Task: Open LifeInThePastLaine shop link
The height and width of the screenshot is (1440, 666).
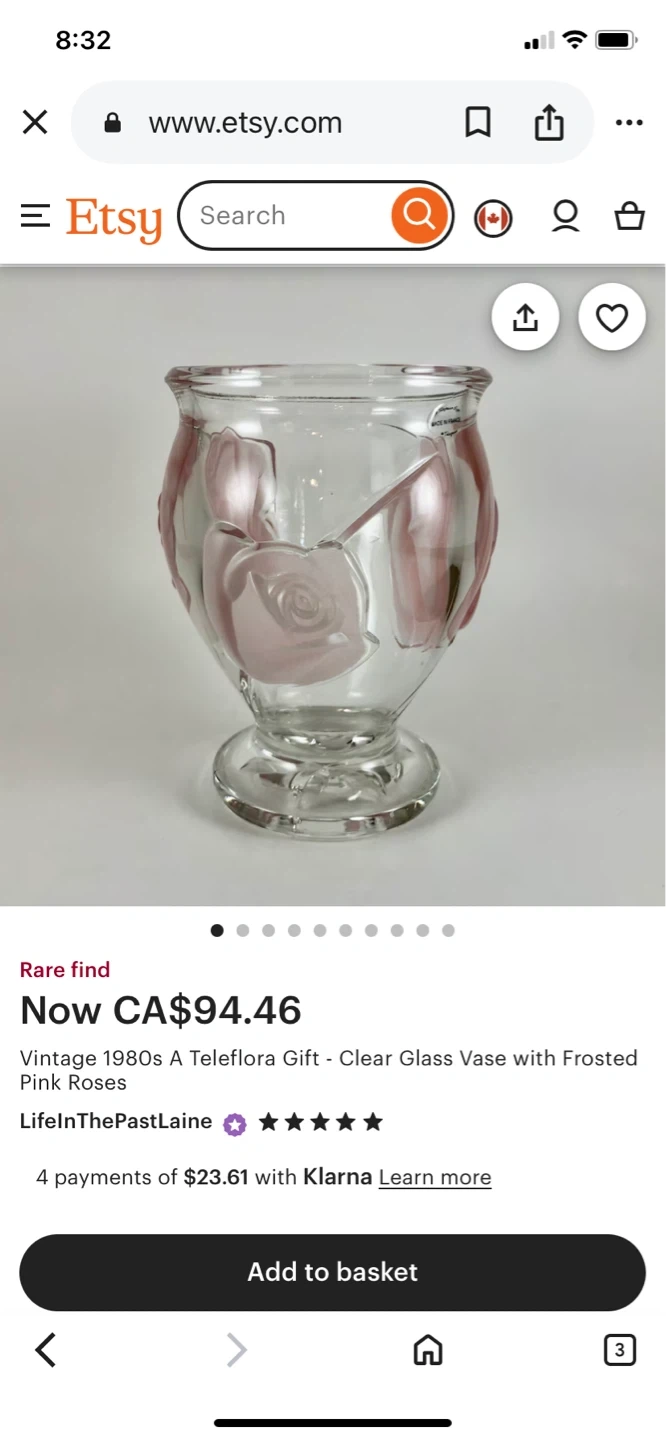Action: [x=116, y=1121]
